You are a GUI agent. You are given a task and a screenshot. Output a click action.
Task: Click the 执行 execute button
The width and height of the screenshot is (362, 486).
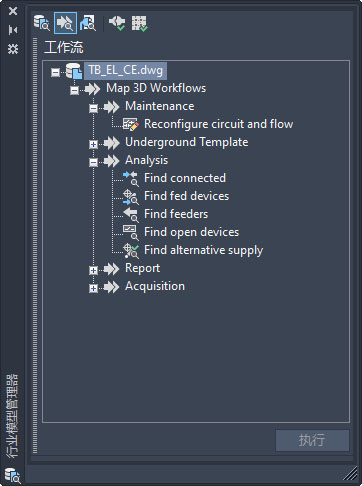click(312, 440)
